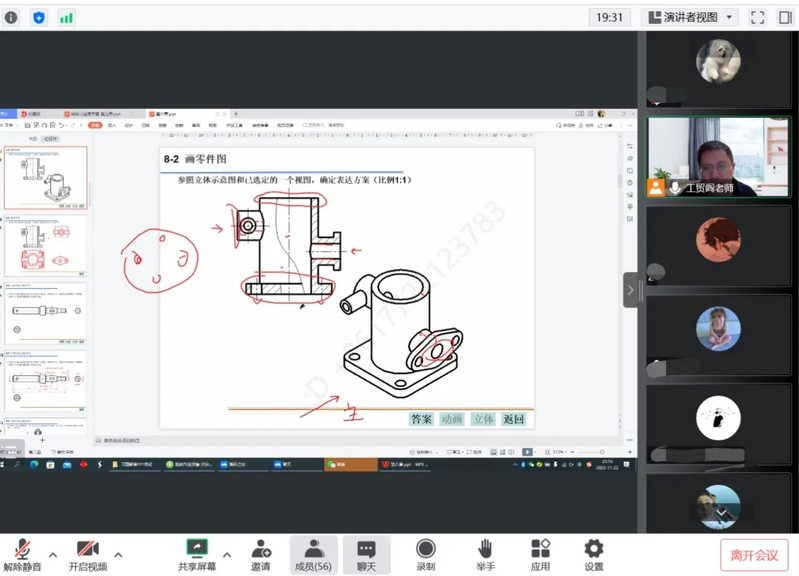This screenshot has height=576, width=799.
Task: Raise your hand (举手)
Action: coord(485,554)
